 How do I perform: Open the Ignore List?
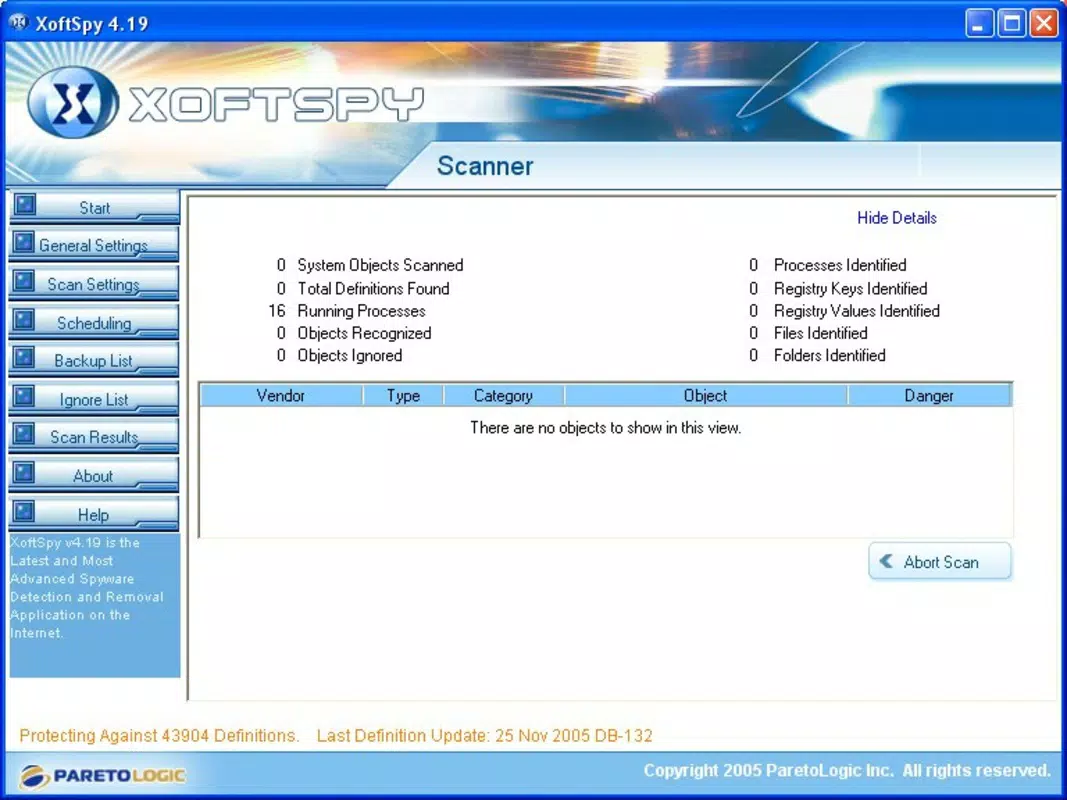tap(94, 399)
